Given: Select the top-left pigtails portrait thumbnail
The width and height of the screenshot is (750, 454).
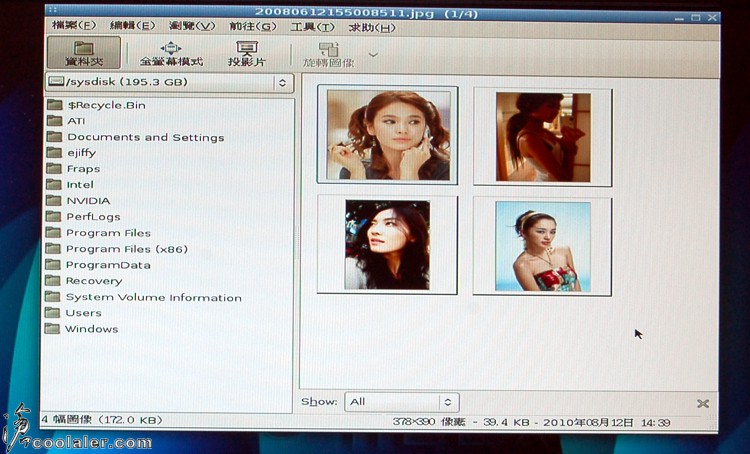Looking at the screenshot, I should [388, 136].
